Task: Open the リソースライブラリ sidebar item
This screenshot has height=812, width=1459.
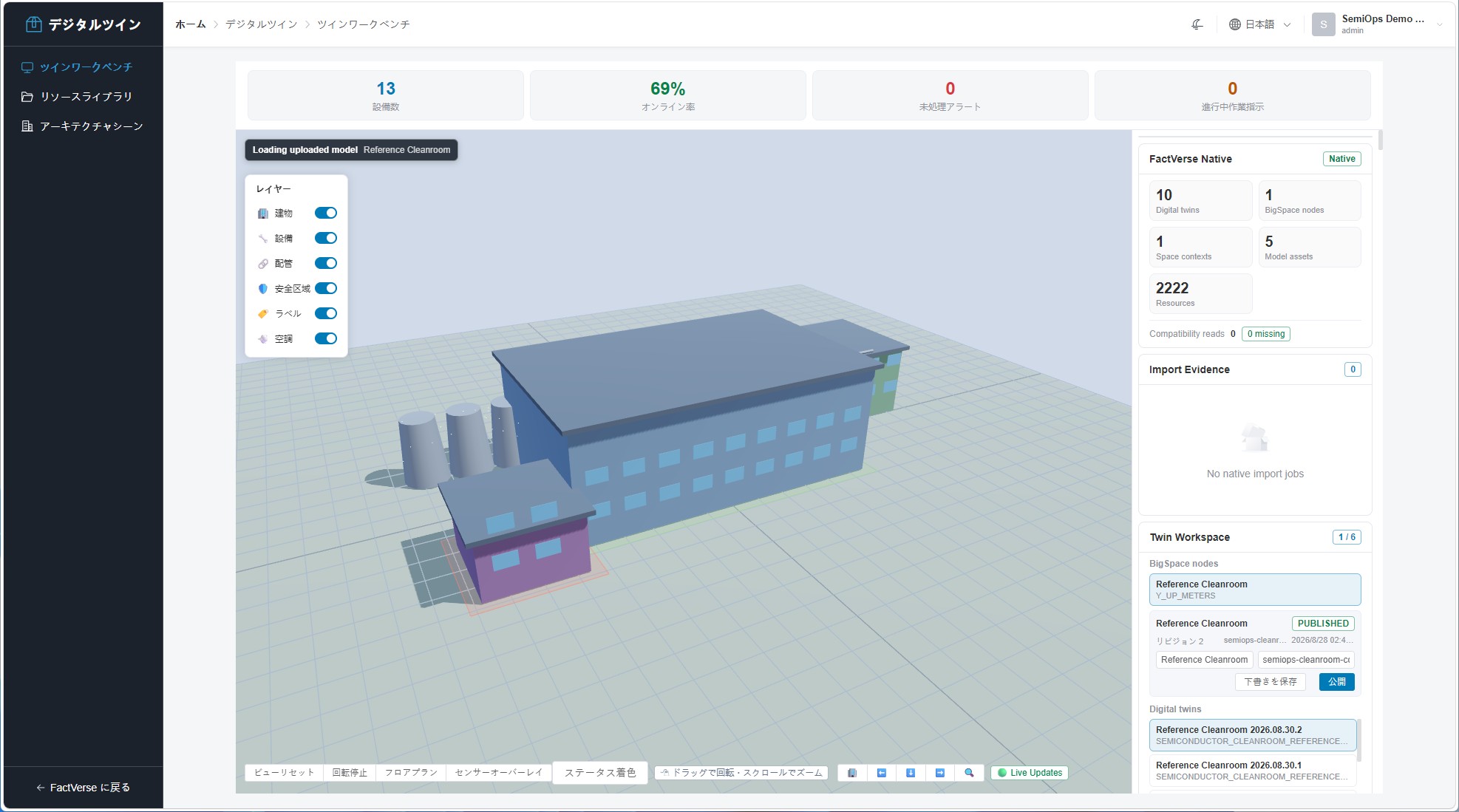Action: (84, 97)
